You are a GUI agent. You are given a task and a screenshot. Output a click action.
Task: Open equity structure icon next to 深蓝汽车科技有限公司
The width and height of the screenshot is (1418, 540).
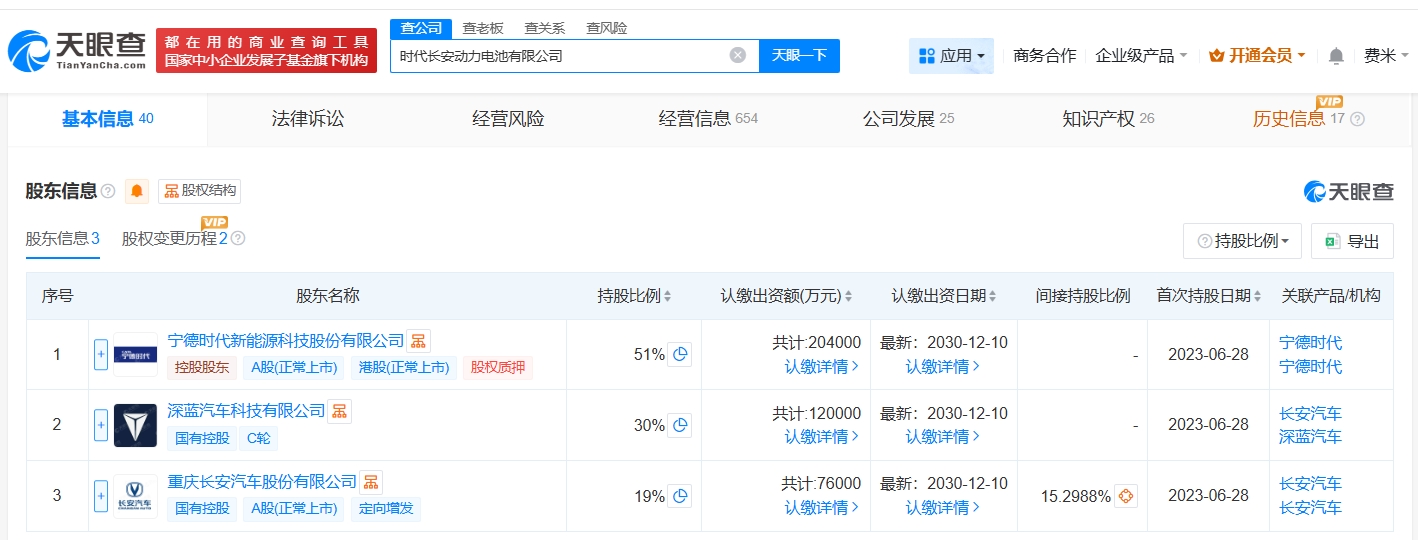click(x=340, y=411)
